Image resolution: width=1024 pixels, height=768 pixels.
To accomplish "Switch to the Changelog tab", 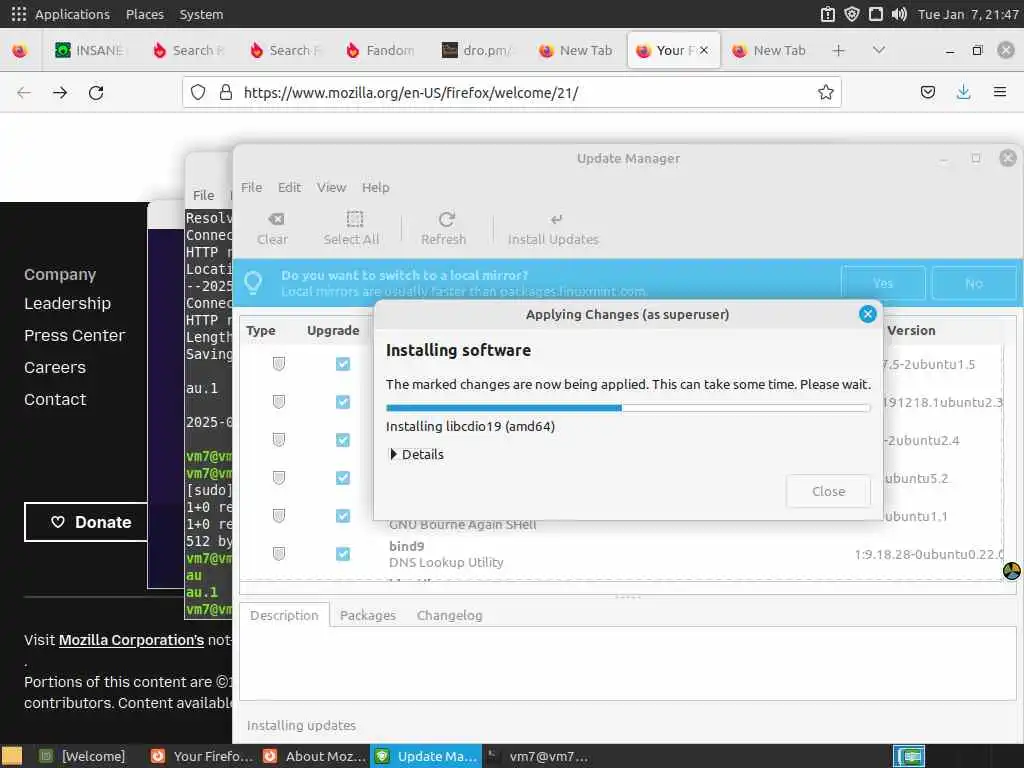I will 449,615.
